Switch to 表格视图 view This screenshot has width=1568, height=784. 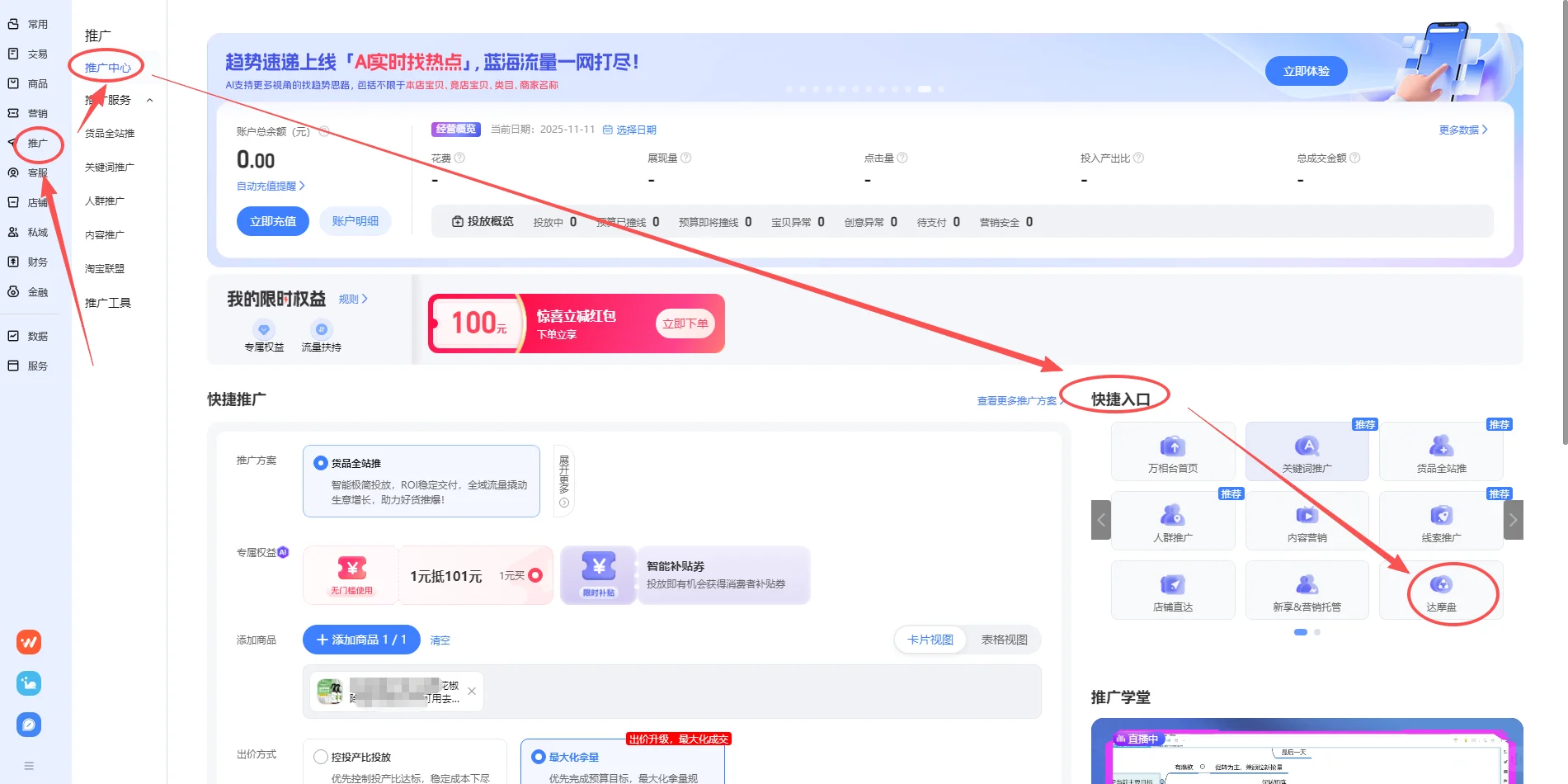[1003, 639]
